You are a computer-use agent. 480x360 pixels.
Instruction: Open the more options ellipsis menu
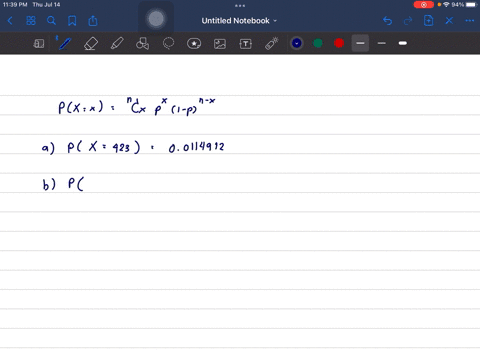470,21
